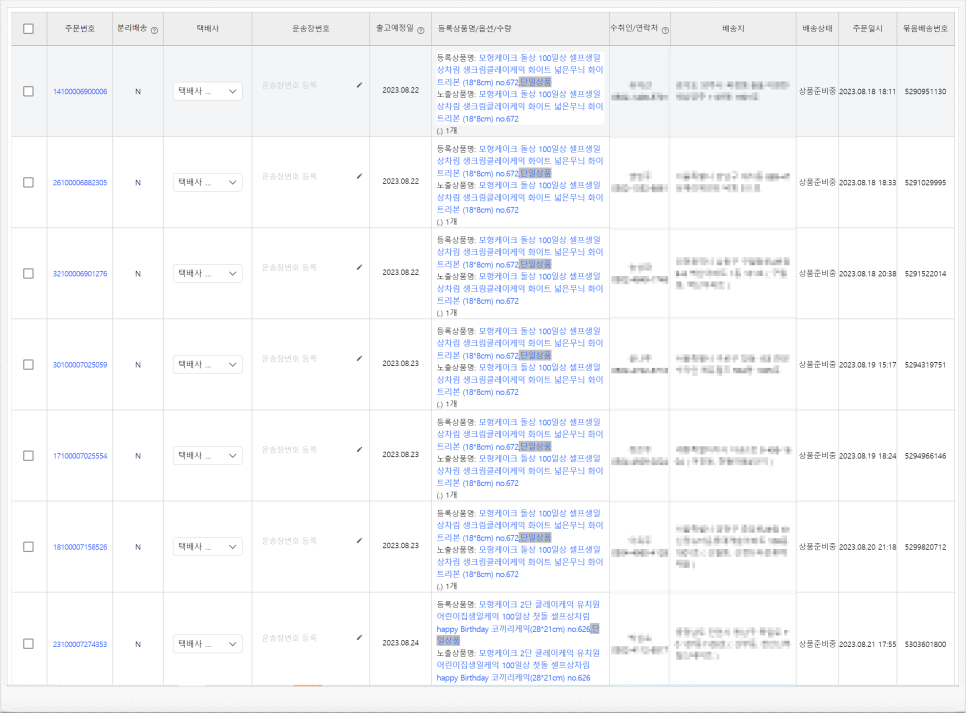Open the 택배사 dropdown for order 23100007274353
This screenshot has width=966, height=713.
coord(208,644)
